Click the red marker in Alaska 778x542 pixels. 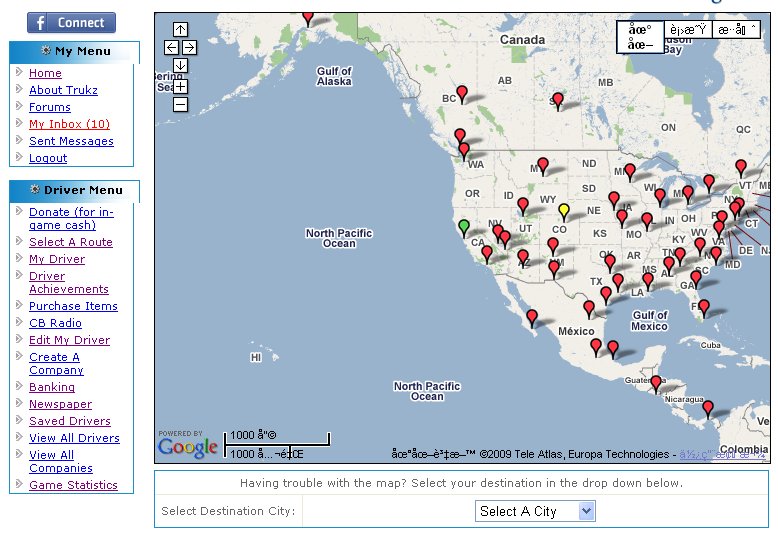tap(308, 18)
